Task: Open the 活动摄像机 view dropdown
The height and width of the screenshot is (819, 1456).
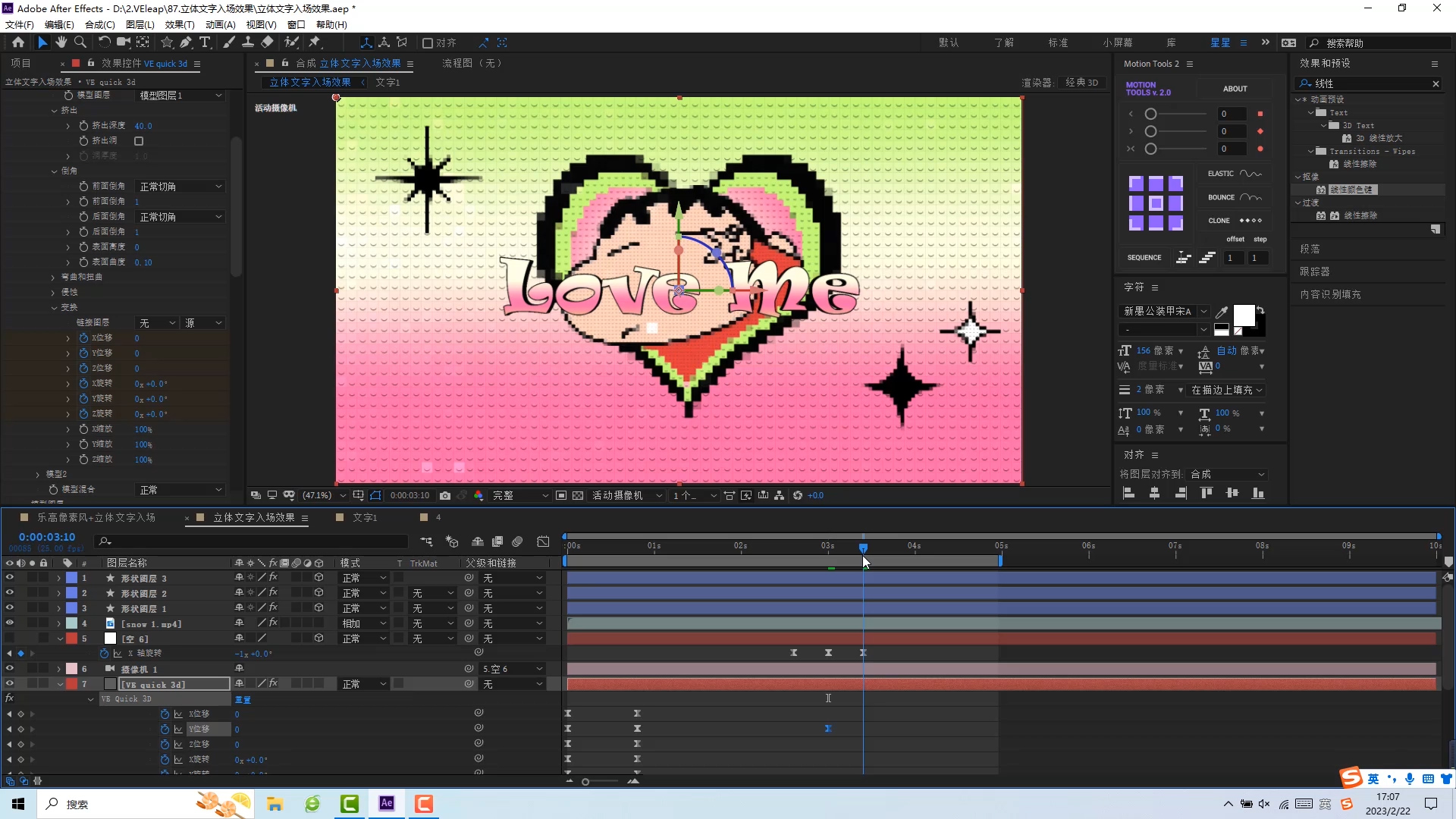Action: tap(626, 496)
